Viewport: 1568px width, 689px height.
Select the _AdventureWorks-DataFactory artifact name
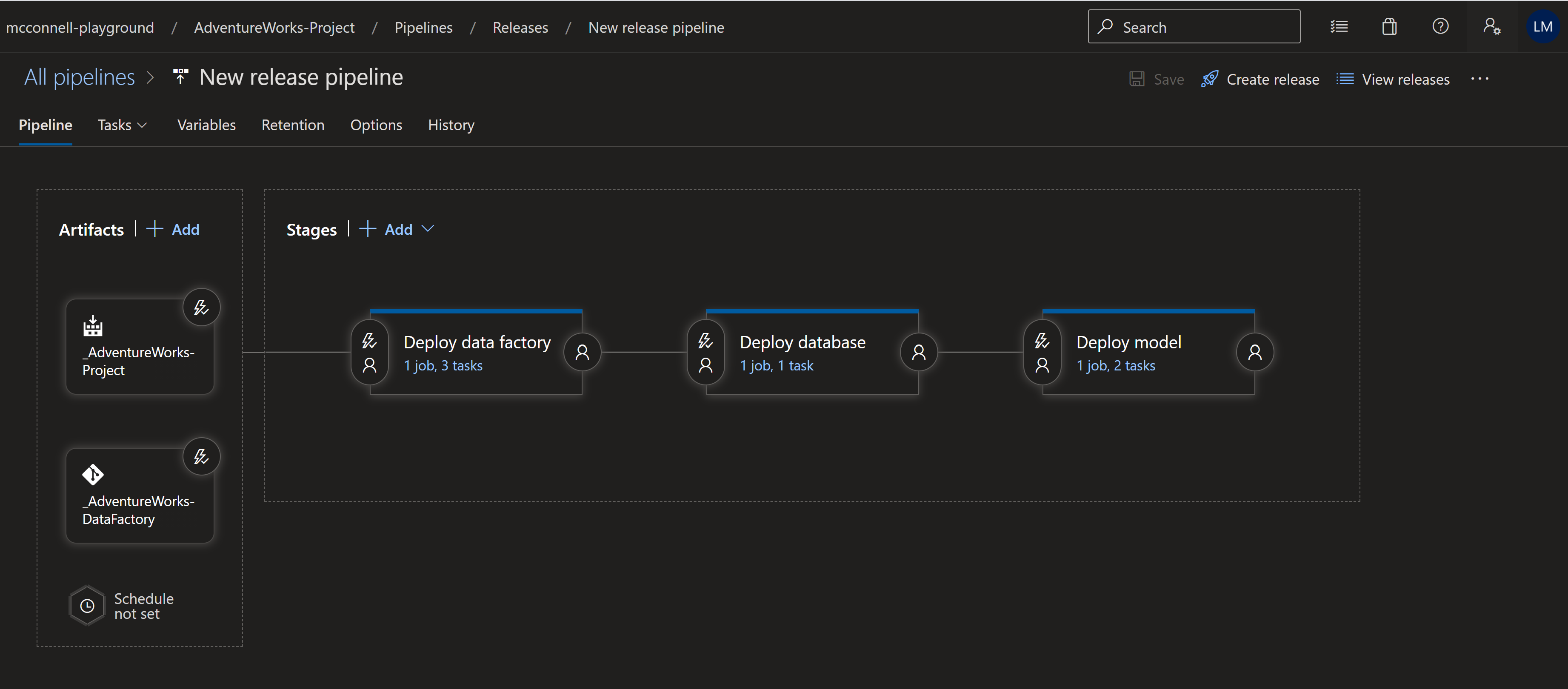point(139,510)
